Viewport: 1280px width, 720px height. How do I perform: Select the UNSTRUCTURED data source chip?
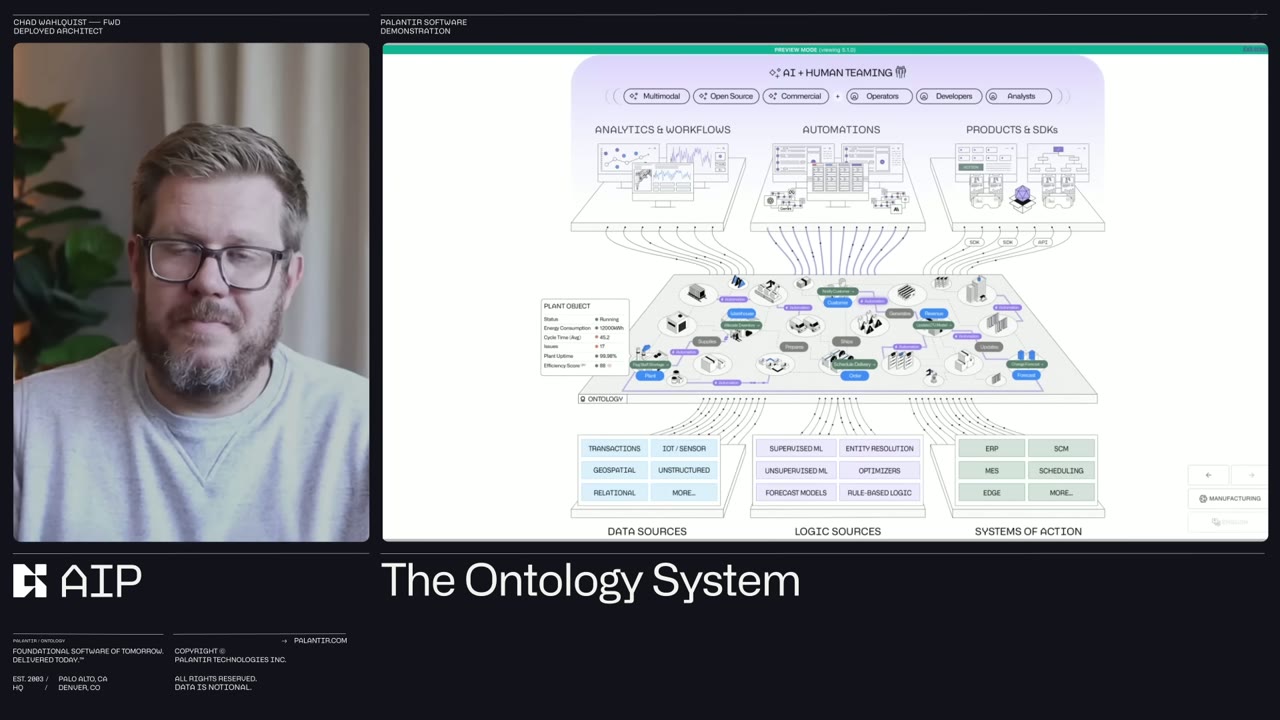(683, 470)
